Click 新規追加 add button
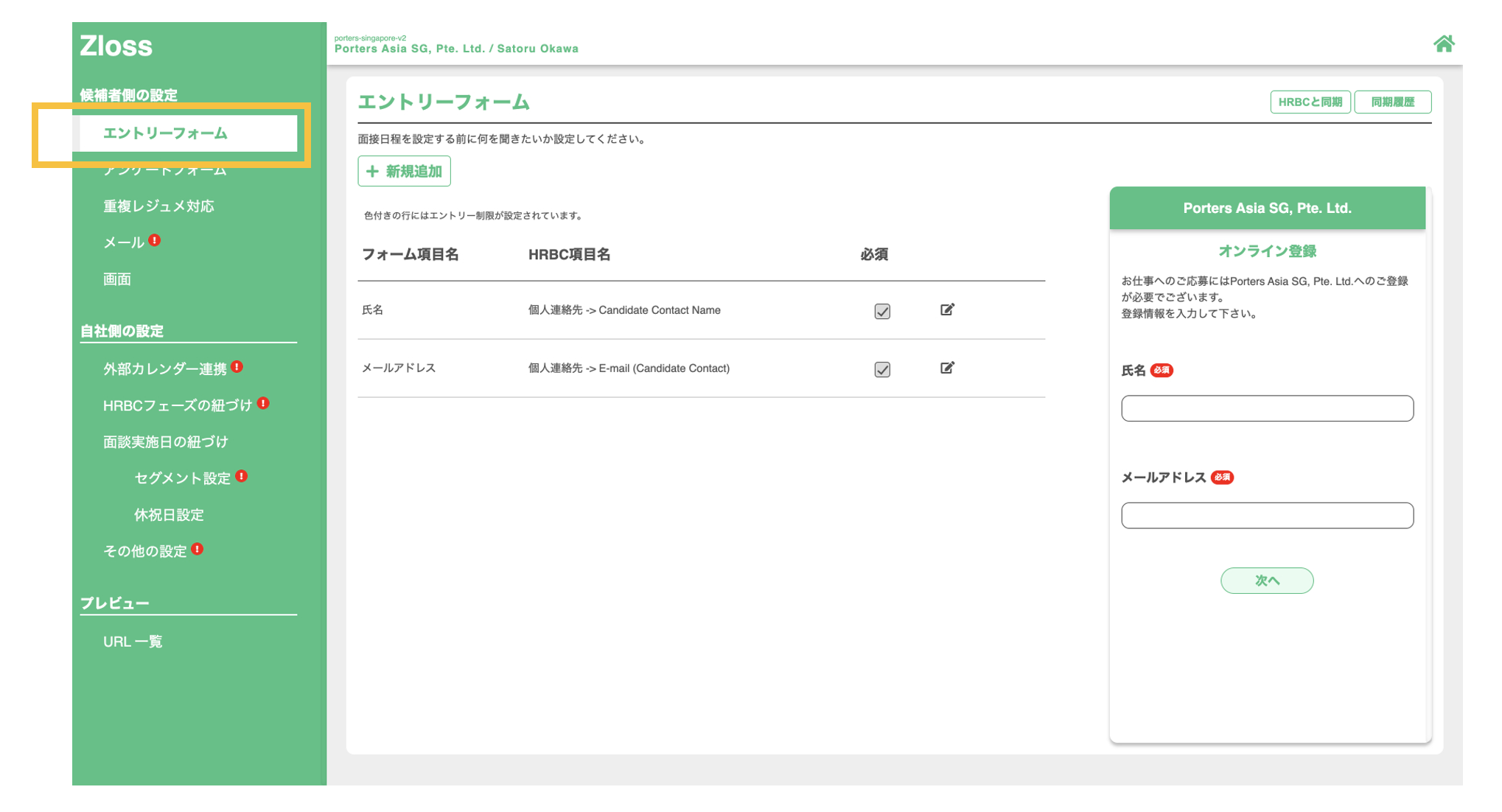 coord(404,171)
